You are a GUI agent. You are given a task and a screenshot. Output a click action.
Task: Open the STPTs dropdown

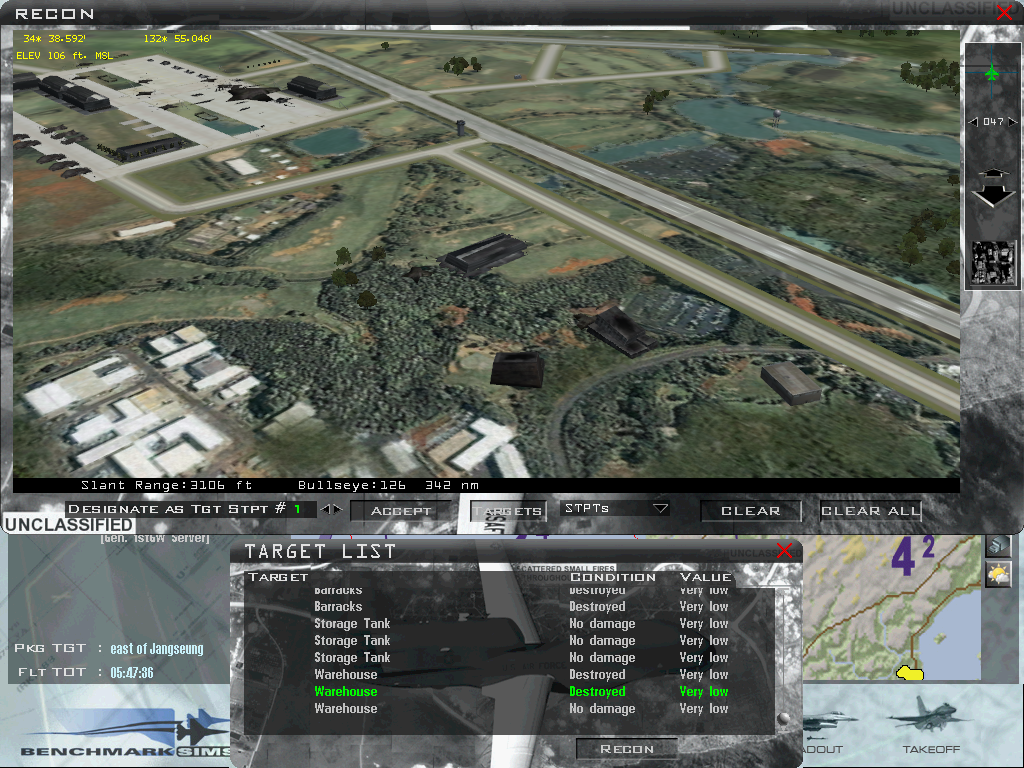click(x=615, y=508)
